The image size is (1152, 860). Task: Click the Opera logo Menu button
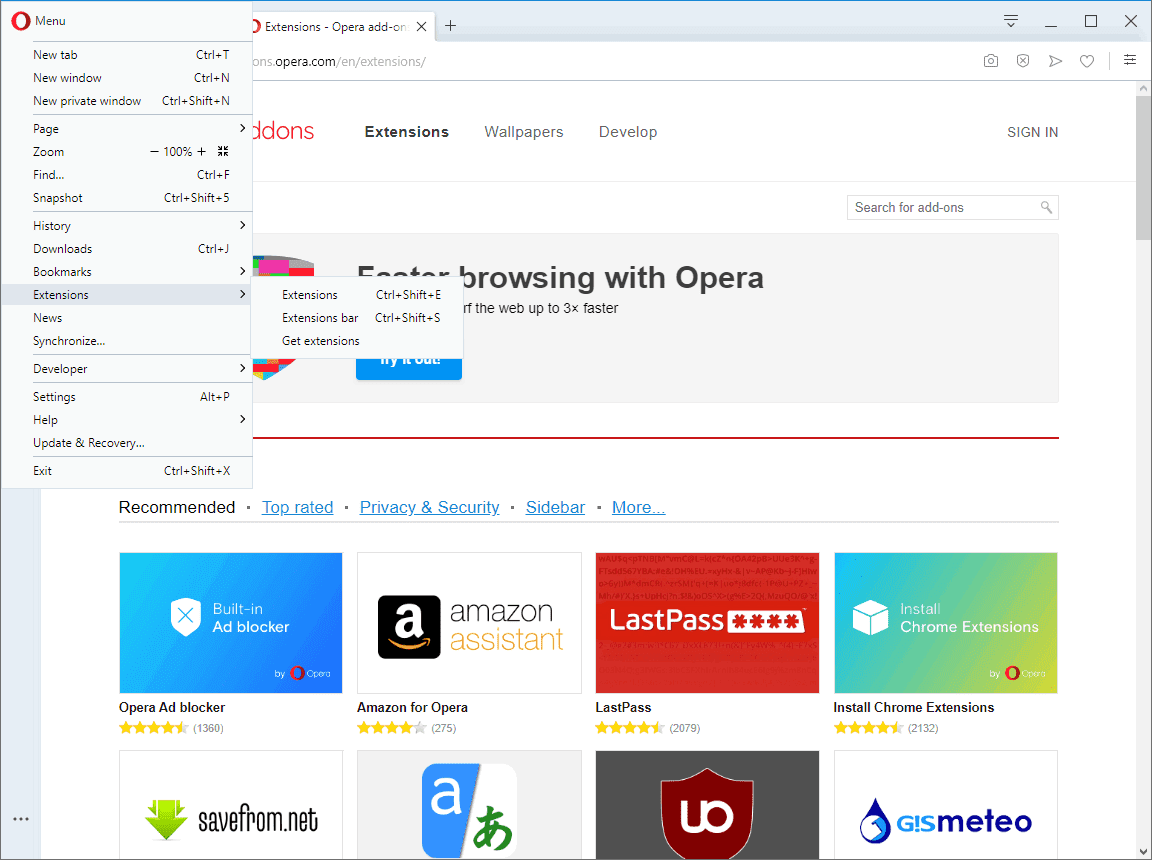click(x=39, y=21)
